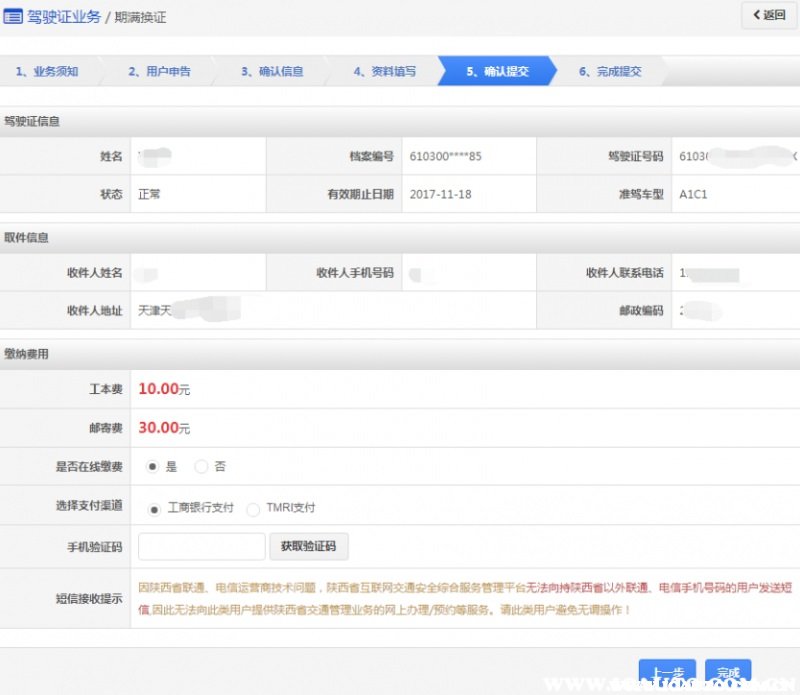Viewport: 800px width, 695px height.
Task: Open the 驾驶证业务 breadcrumb link
Action: [x=64, y=16]
